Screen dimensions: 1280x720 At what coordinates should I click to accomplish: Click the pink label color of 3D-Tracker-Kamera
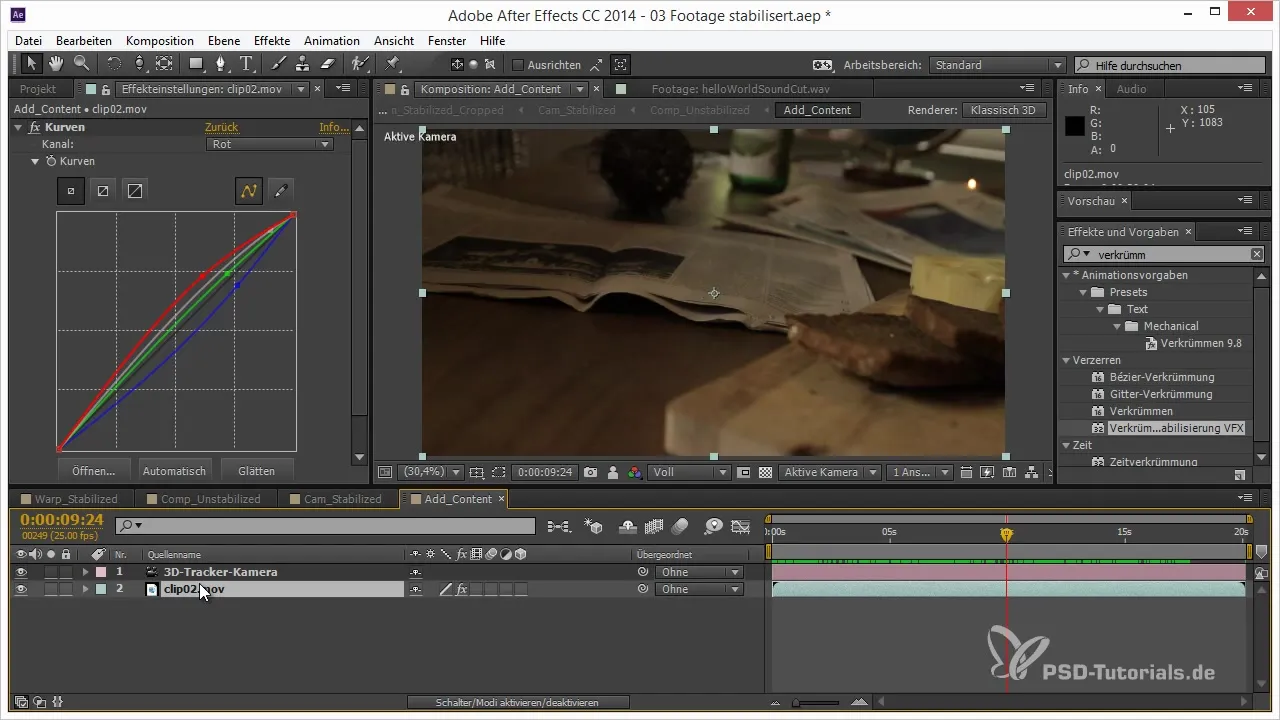[101, 572]
